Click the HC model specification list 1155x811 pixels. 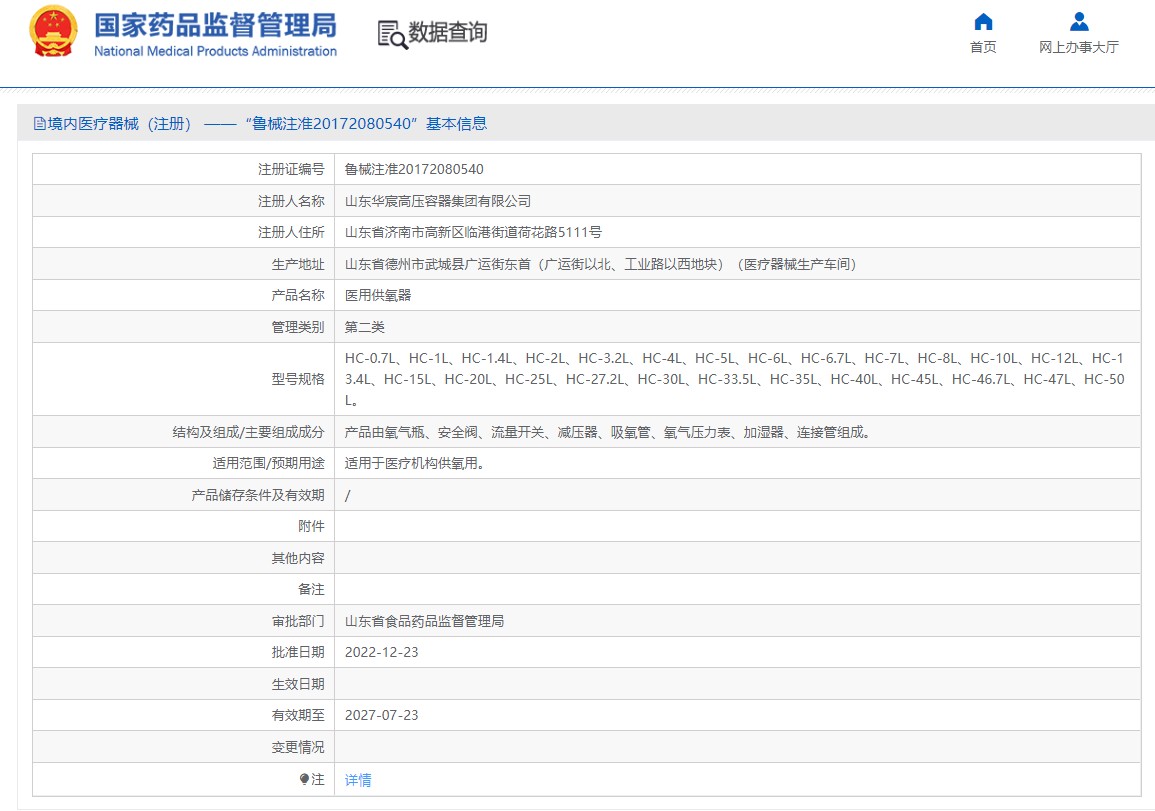734,379
